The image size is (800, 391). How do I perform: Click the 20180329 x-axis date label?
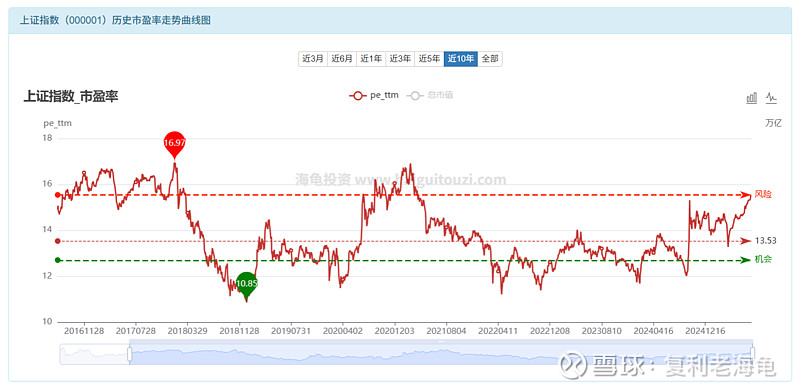tap(187, 331)
